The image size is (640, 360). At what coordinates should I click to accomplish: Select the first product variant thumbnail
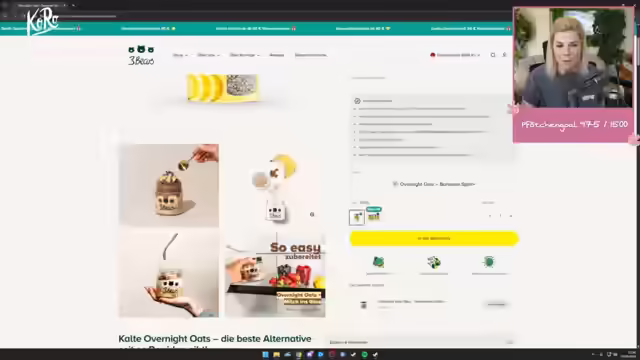pyautogui.click(x=357, y=217)
